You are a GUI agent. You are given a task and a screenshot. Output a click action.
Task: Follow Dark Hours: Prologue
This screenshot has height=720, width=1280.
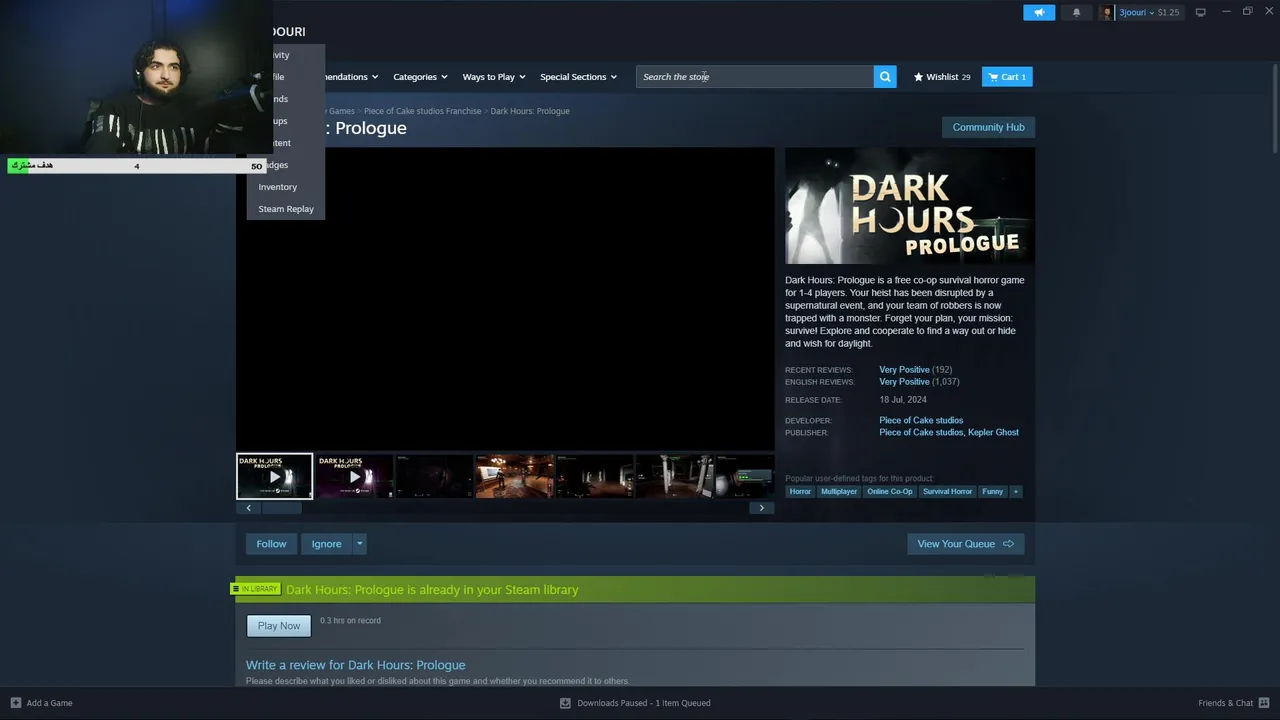[x=271, y=544]
